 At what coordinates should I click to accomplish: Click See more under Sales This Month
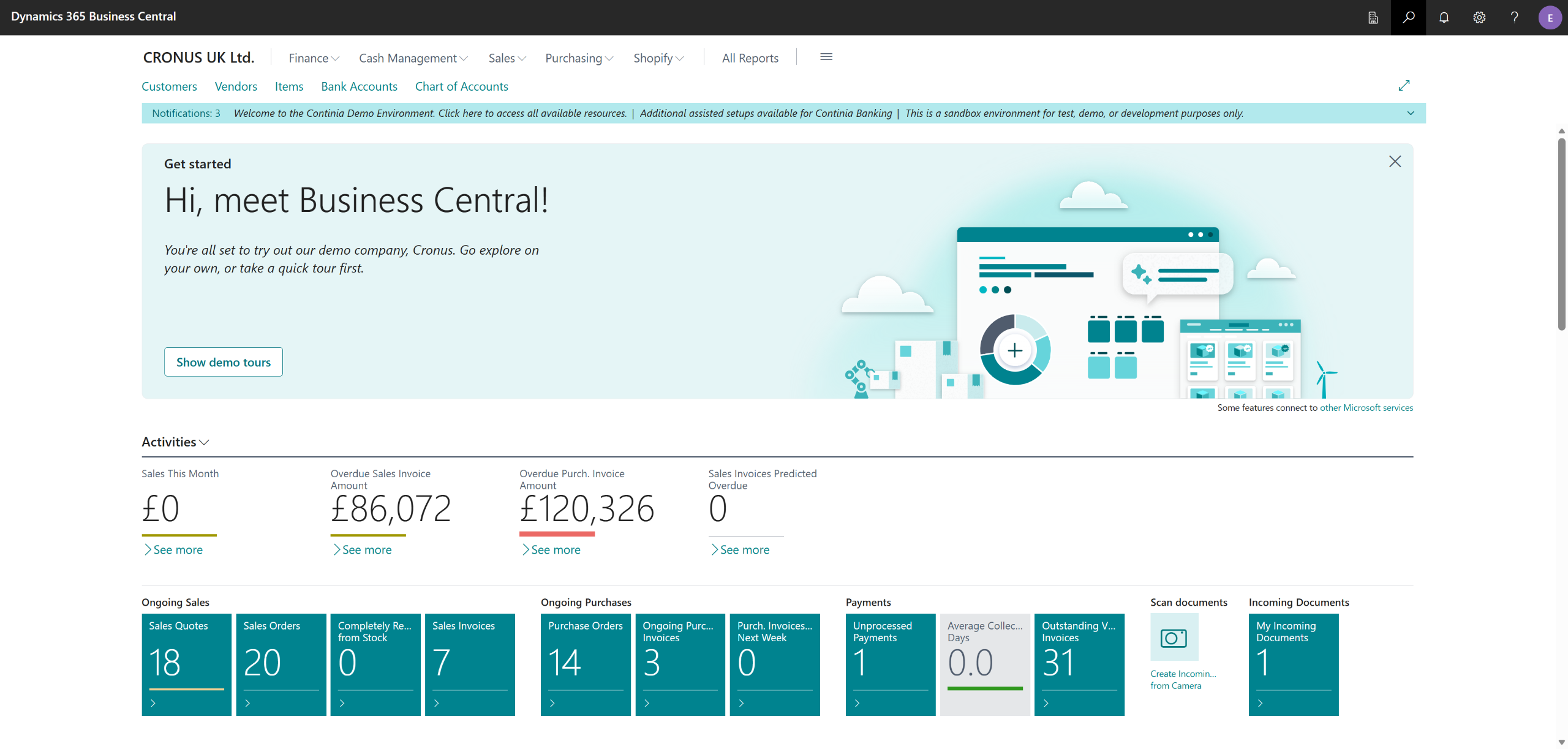coord(173,550)
